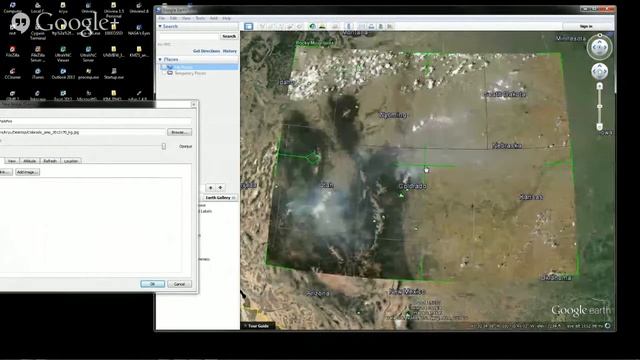Open the Startup.exe desktop icon

click(114, 73)
